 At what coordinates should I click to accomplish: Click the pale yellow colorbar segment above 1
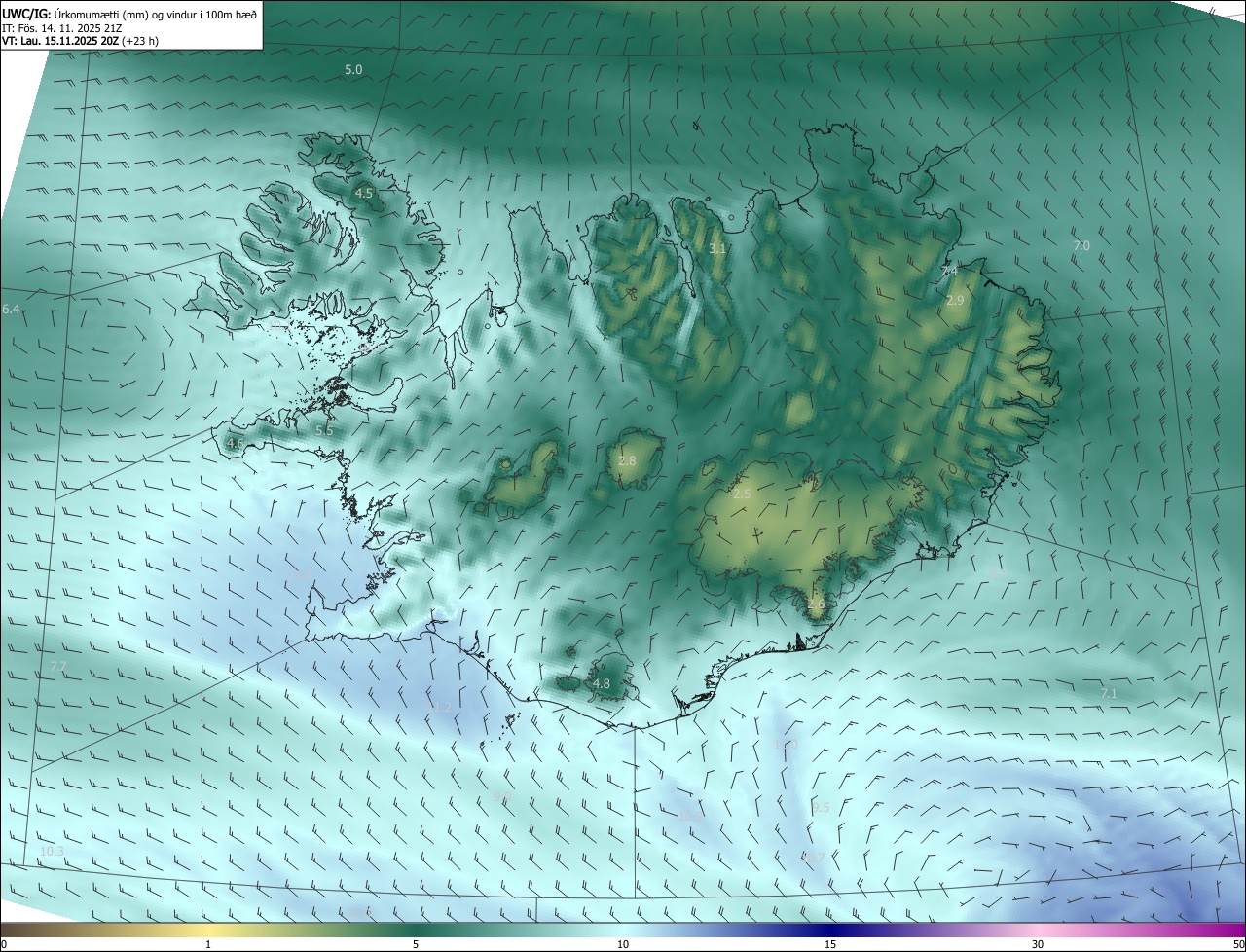(x=208, y=931)
